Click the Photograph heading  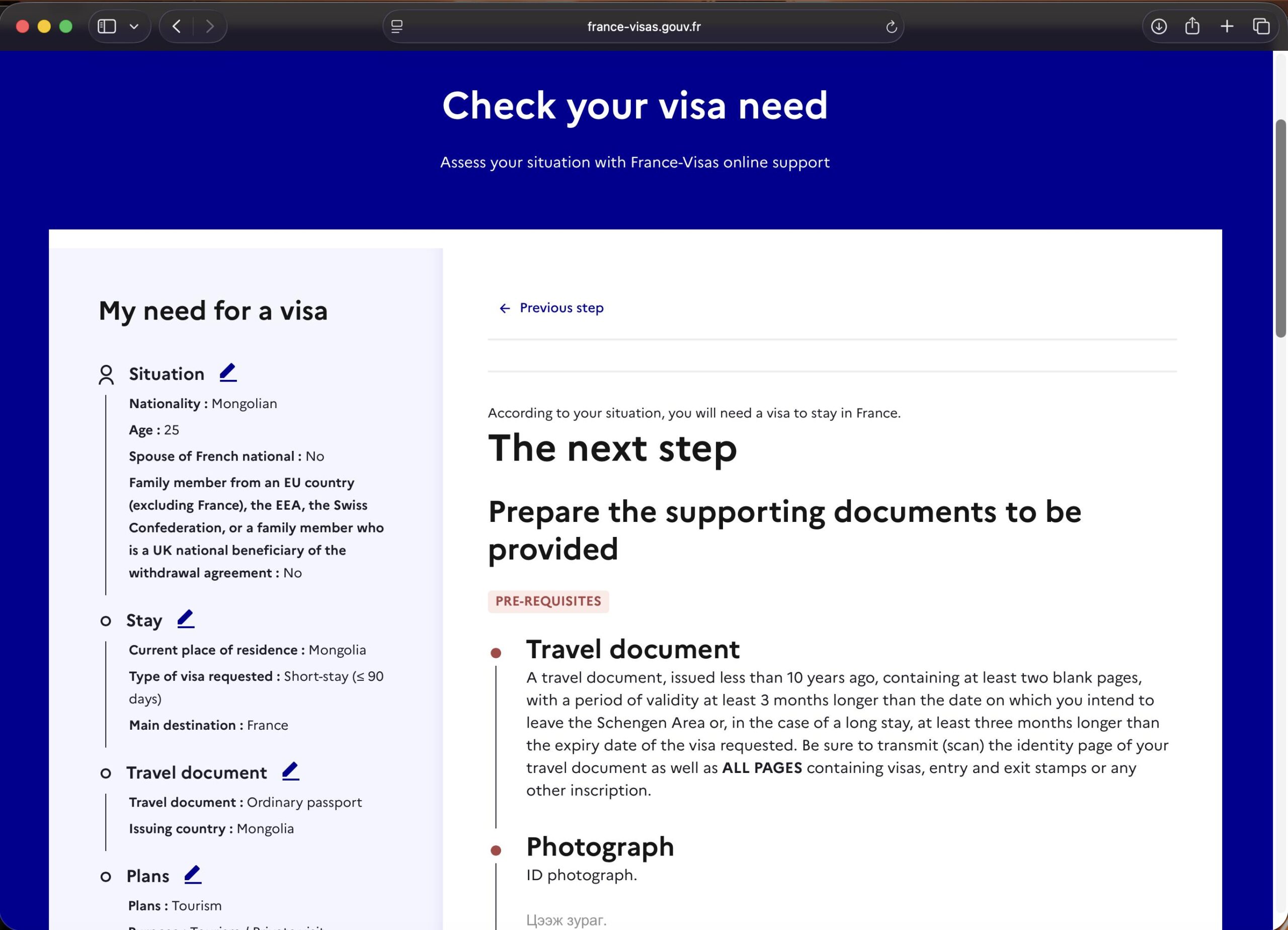coord(600,847)
